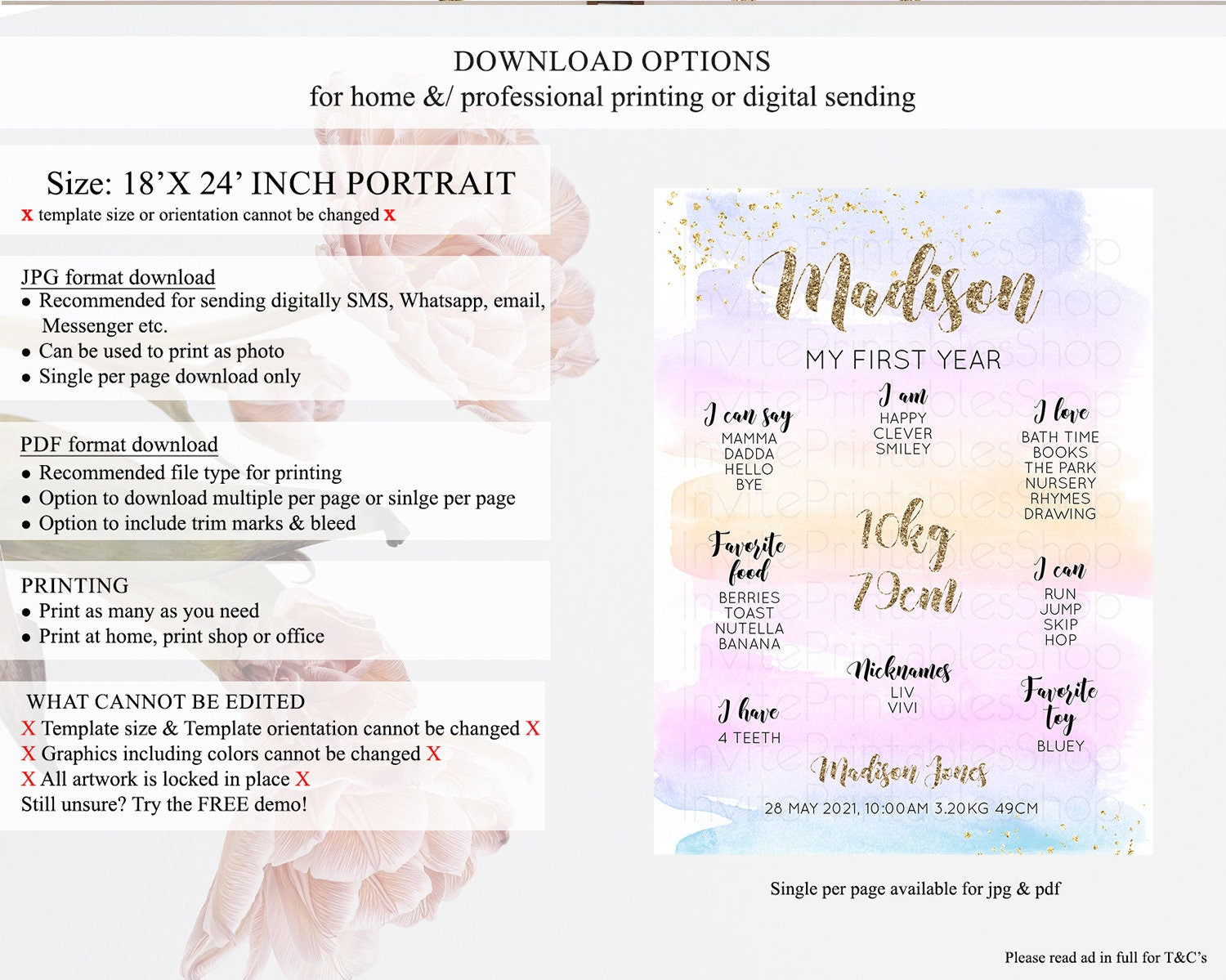
Task: Click the red X after 'locked in place'
Action: tap(302, 779)
